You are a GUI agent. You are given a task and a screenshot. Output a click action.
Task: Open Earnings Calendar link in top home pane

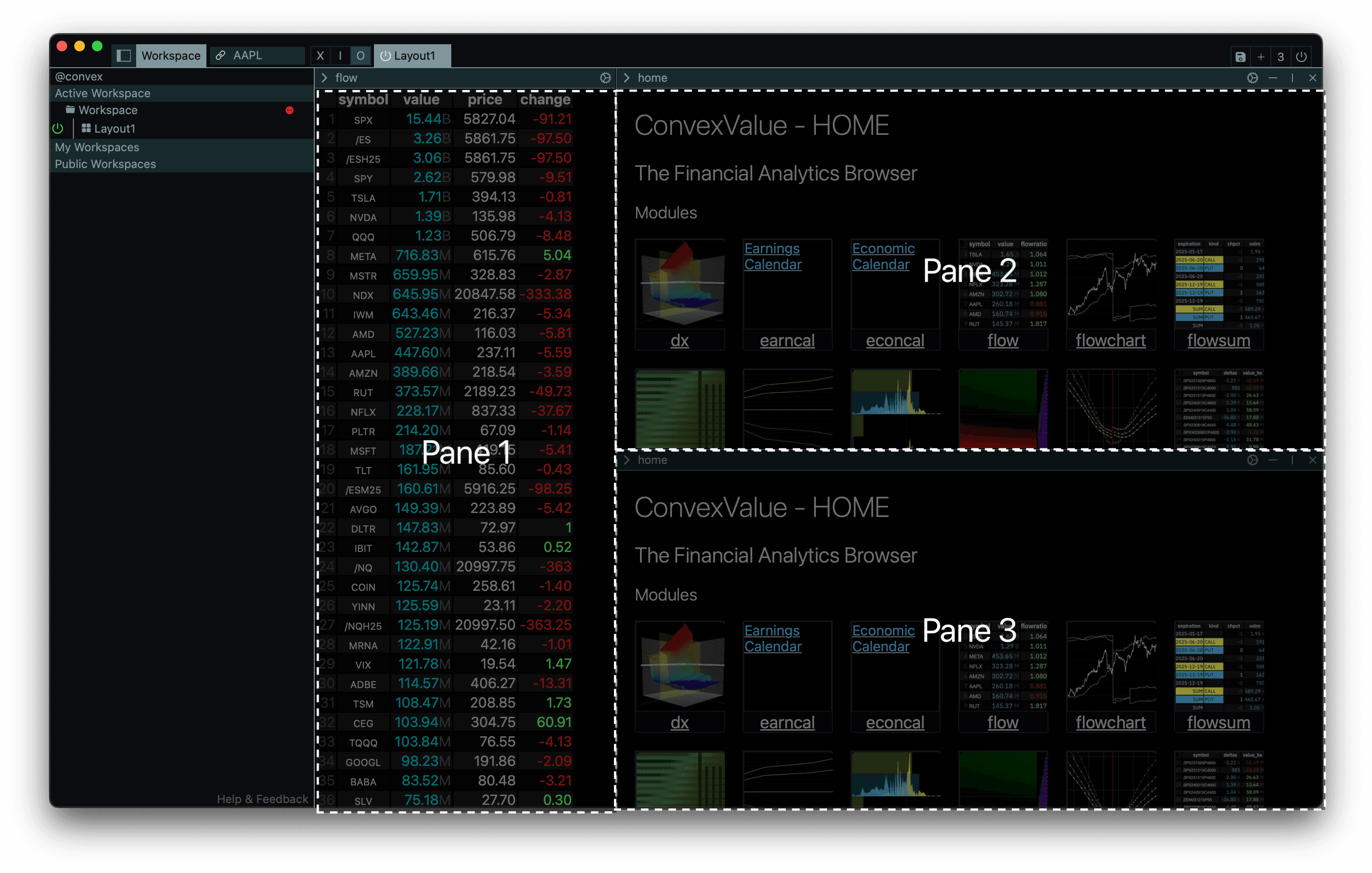pyautogui.click(x=773, y=257)
